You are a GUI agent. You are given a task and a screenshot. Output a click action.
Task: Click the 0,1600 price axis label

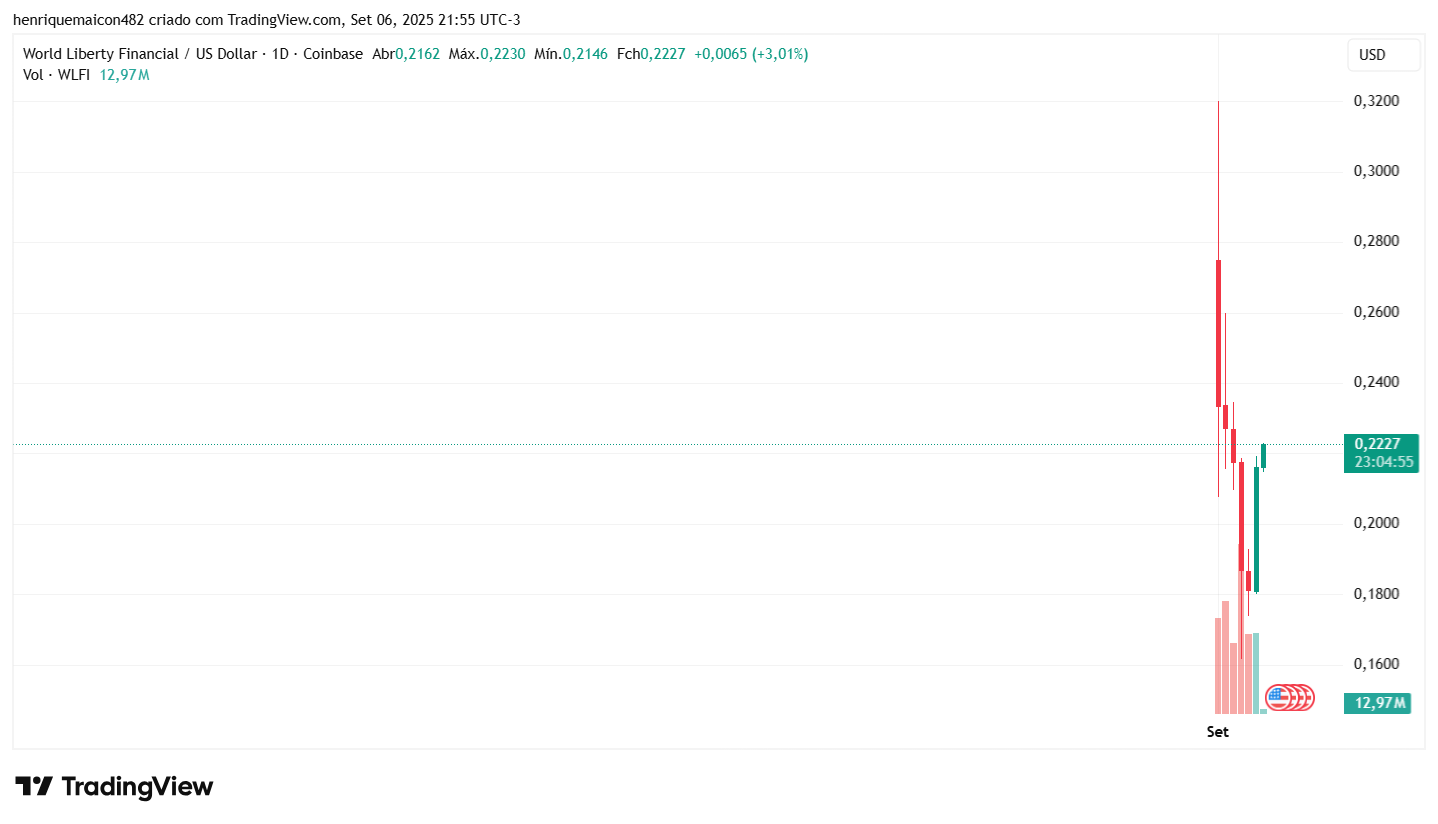[x=1377, y=664]
